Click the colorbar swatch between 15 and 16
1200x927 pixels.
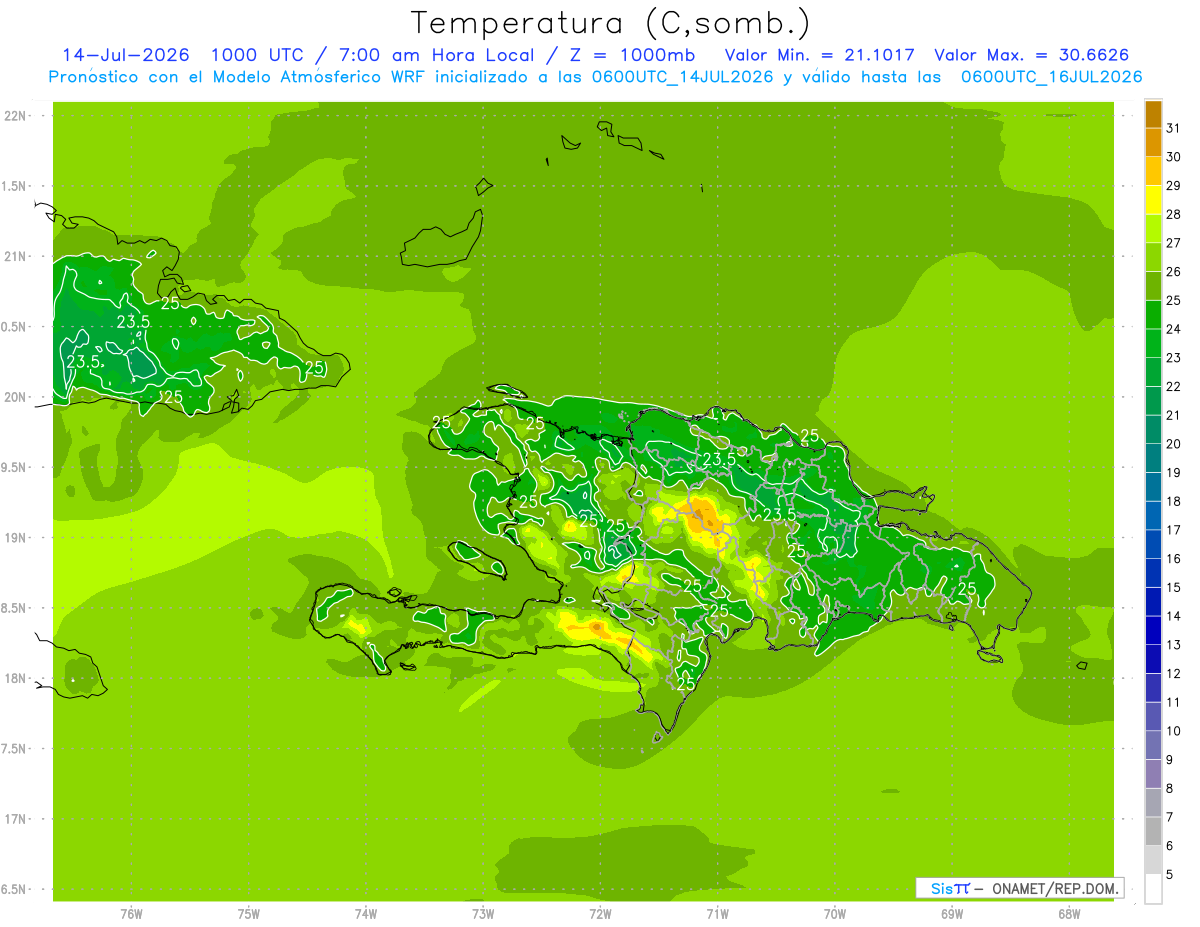(x=1153, y=573)
